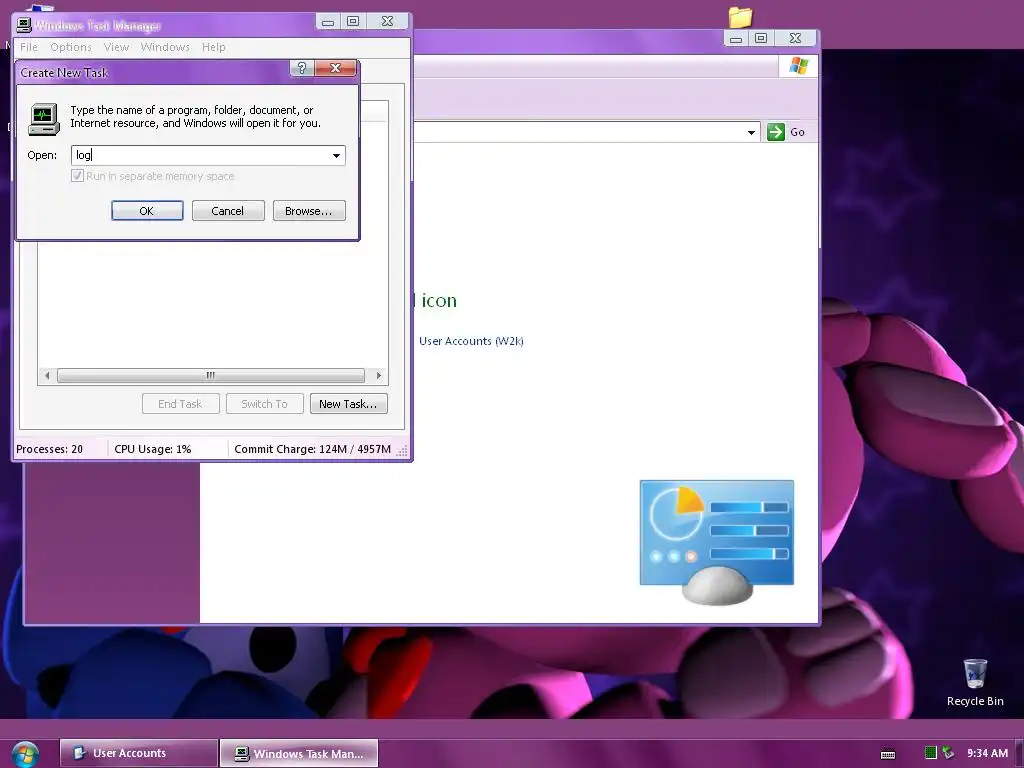The width and height of the screenshot is (1024, 768).
Task: Minimize the Windows Task Manager window
Action: [x=328, y=22]
